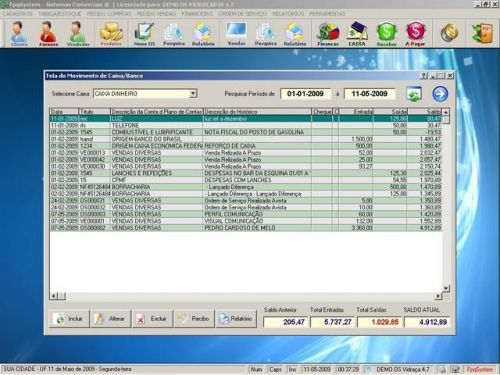
Task: Click Relatório icon left of Vendas
Action: click(203, 33)
